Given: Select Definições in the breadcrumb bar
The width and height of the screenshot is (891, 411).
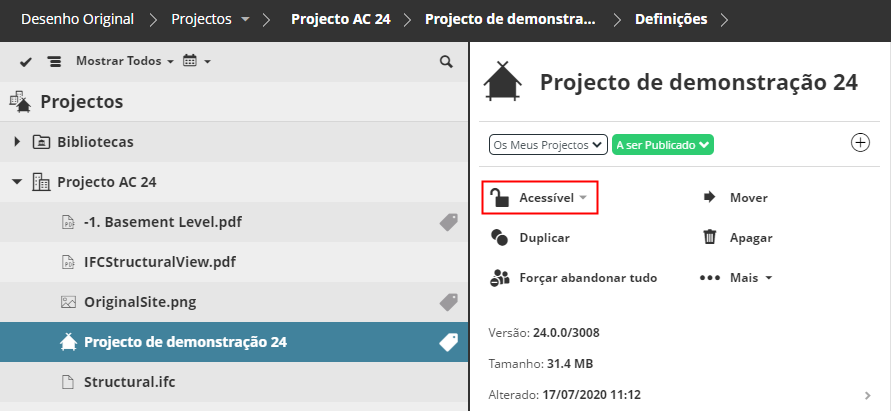Looking at the screenshot, I should coord(670,19).
